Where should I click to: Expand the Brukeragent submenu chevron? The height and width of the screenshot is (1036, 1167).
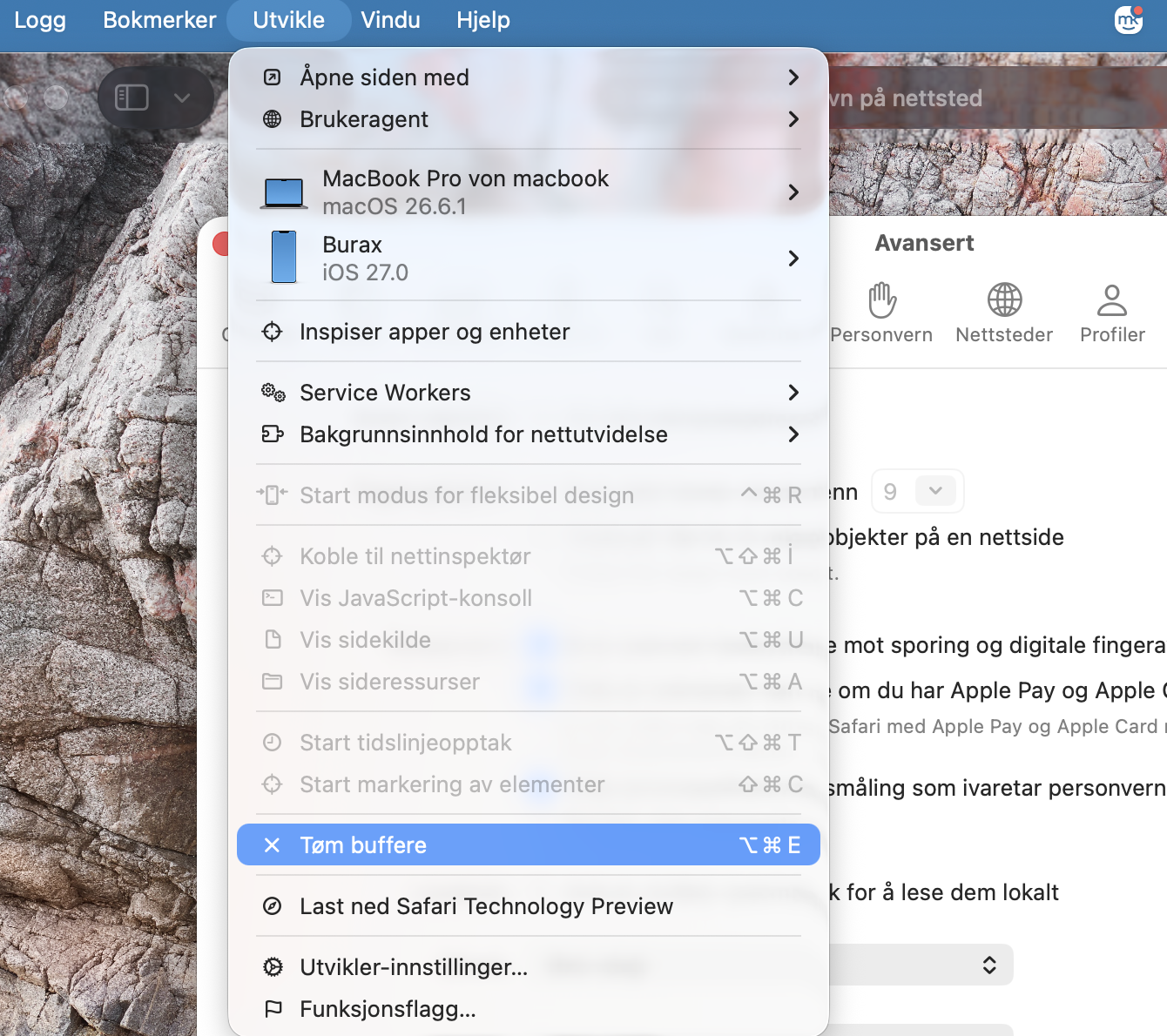(x=793, y=119)
